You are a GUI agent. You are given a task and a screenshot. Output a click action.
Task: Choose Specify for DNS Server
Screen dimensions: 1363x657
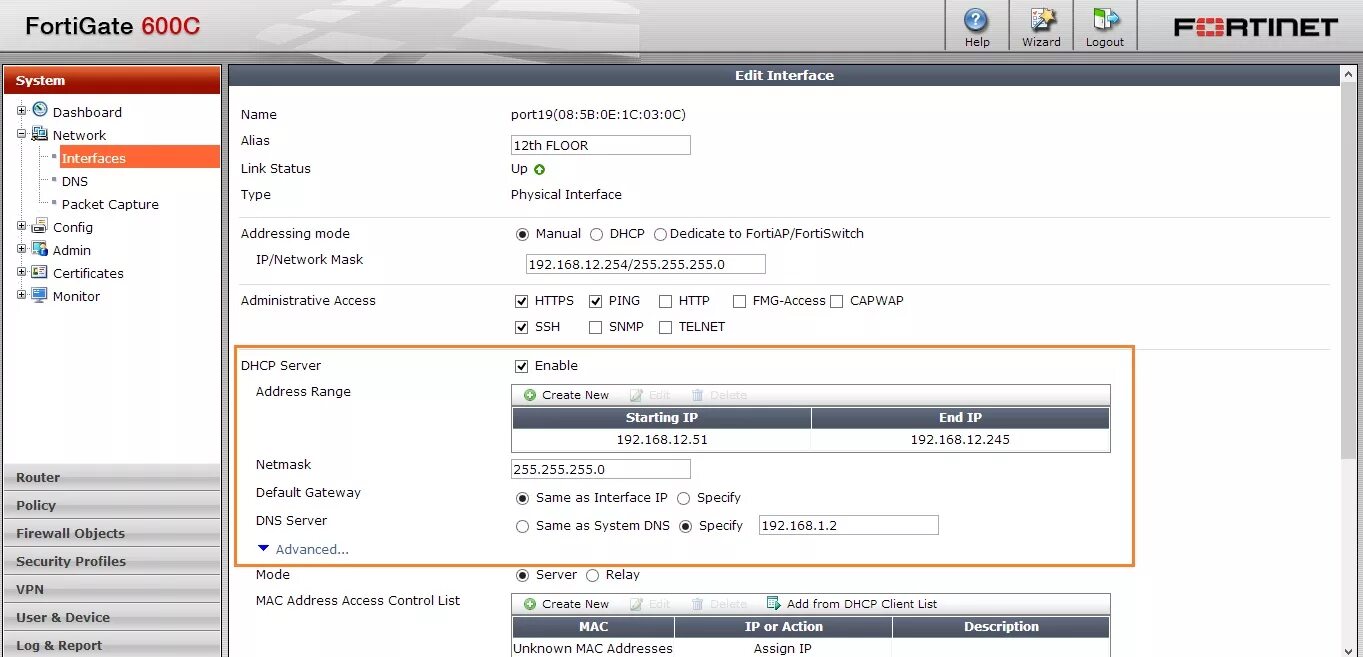[686, 526]
